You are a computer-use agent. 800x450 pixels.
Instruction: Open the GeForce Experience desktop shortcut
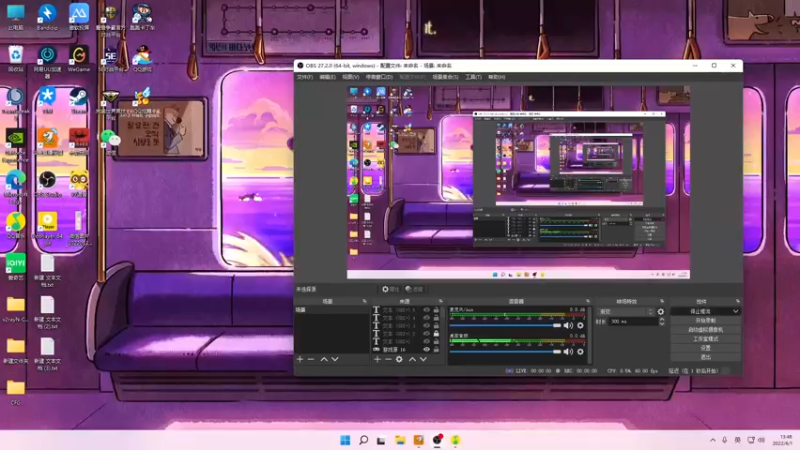click(16, 146)
